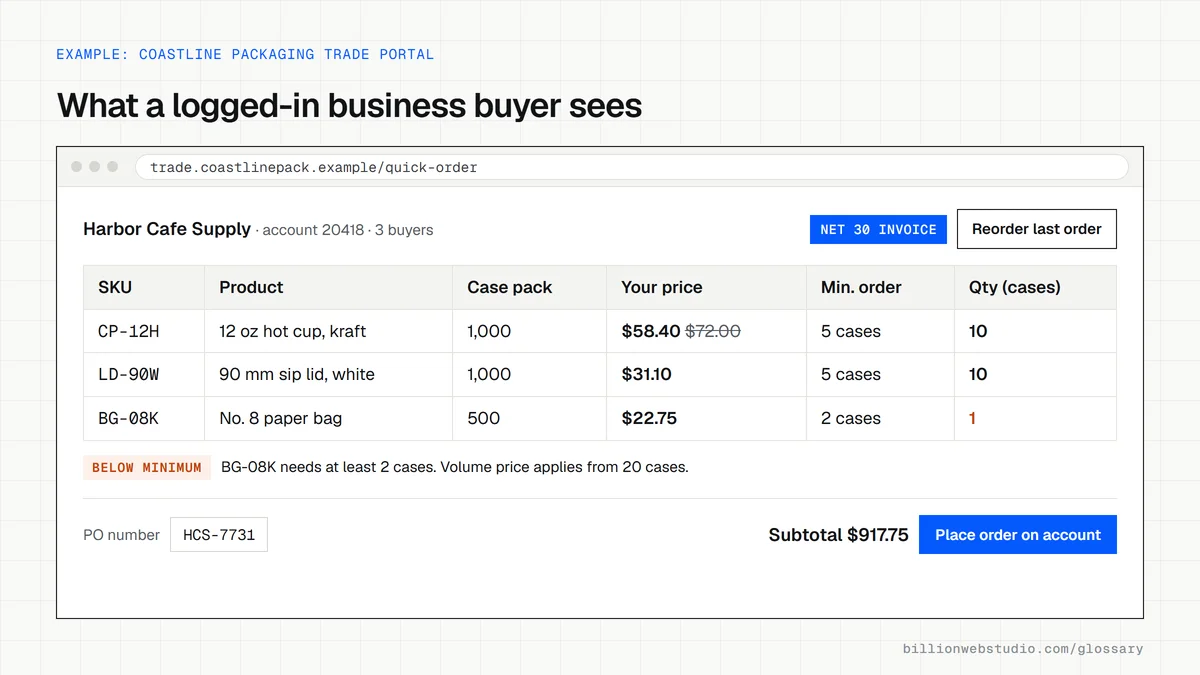Image resolution: width=1200 pixels, height=675 pixels.
Task: Click the billionwebstudio.com/glossary link
Action: pyautogui.click(x=1023, y=649)
